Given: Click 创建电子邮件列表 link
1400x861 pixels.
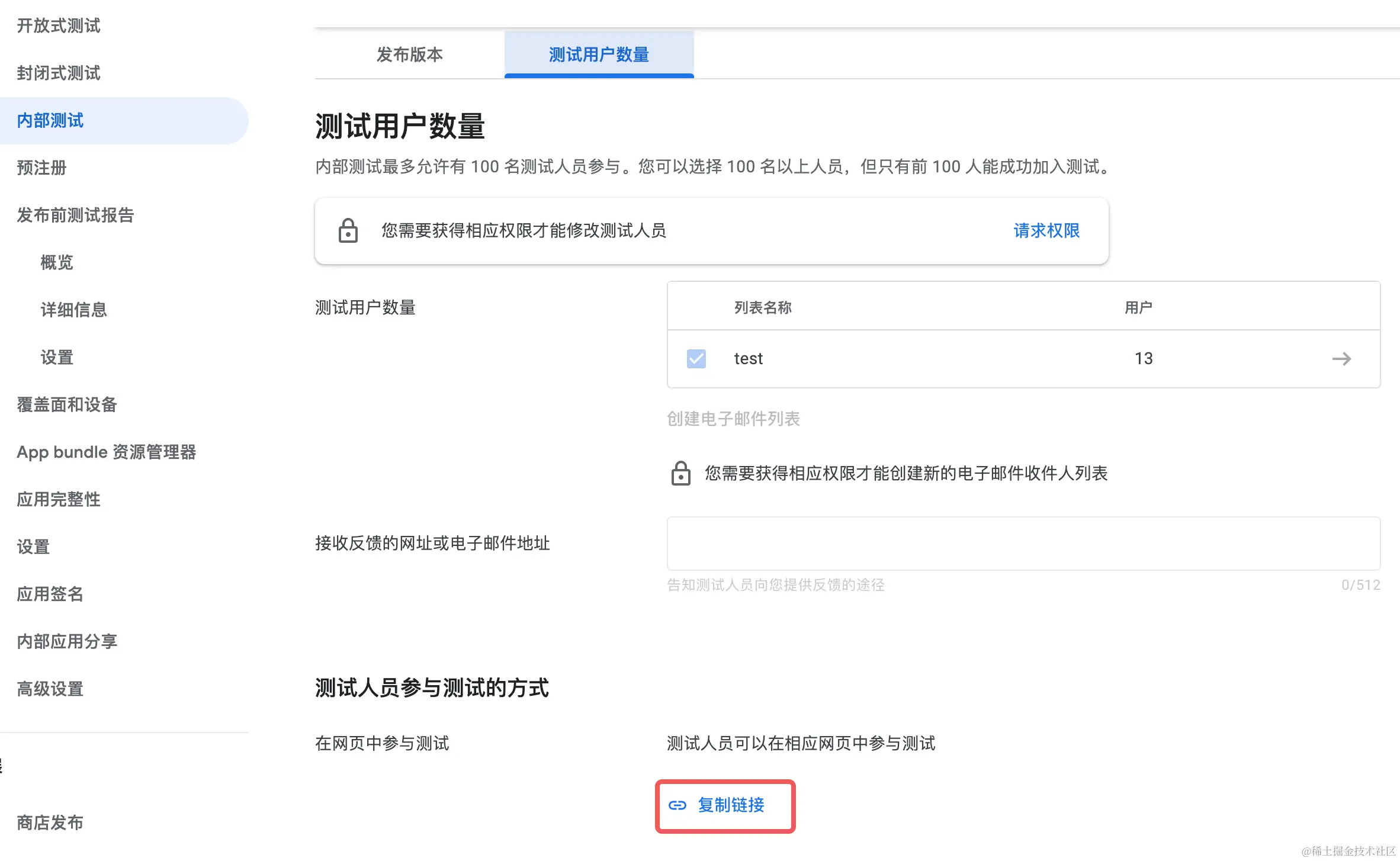Looking at the screenshot, I should pos(733,419).
